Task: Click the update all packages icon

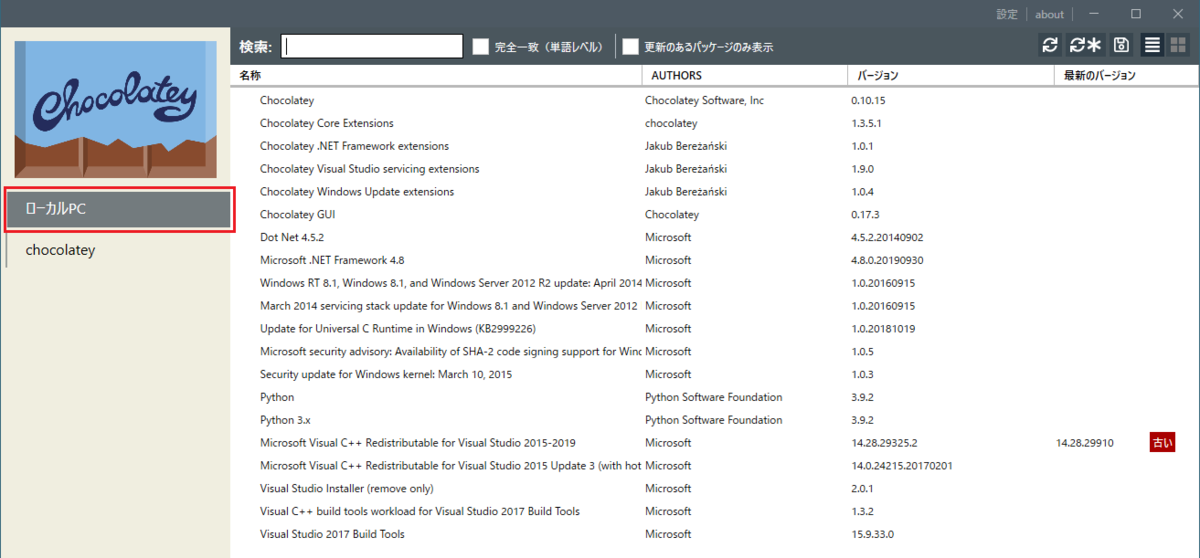Action: point(1085,45)
